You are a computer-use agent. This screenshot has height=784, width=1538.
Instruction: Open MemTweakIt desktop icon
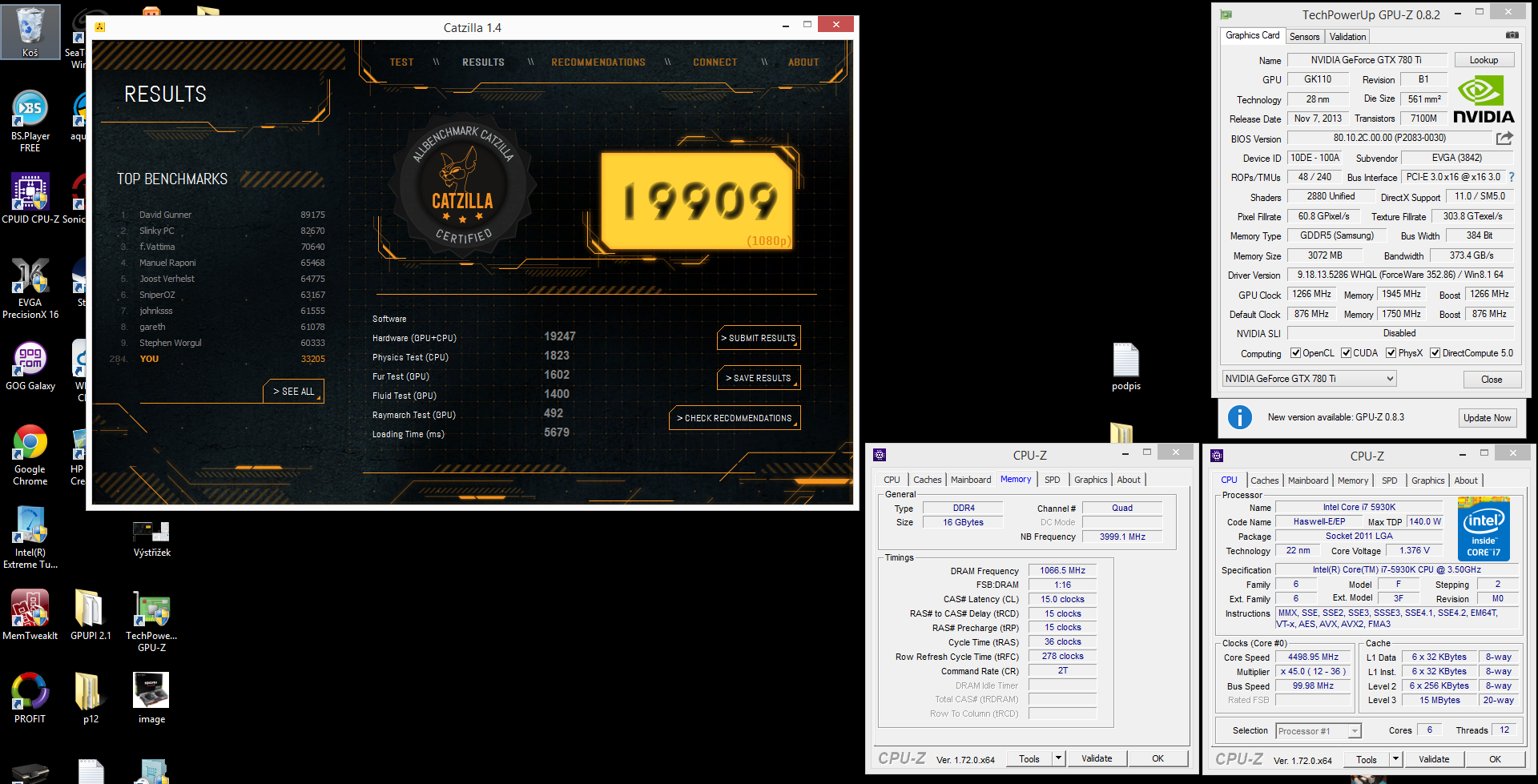[30, 615]
